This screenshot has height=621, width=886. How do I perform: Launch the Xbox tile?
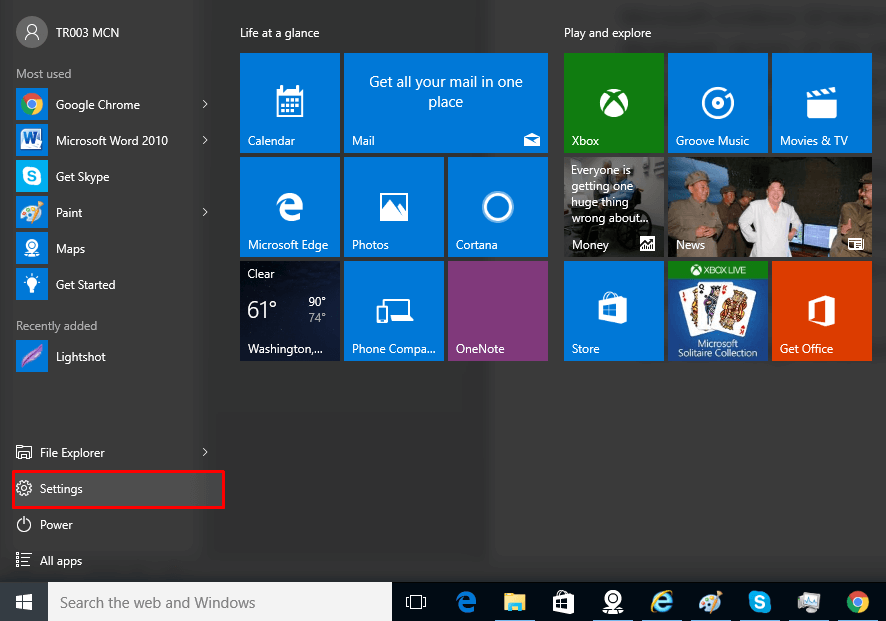point(613,103)
